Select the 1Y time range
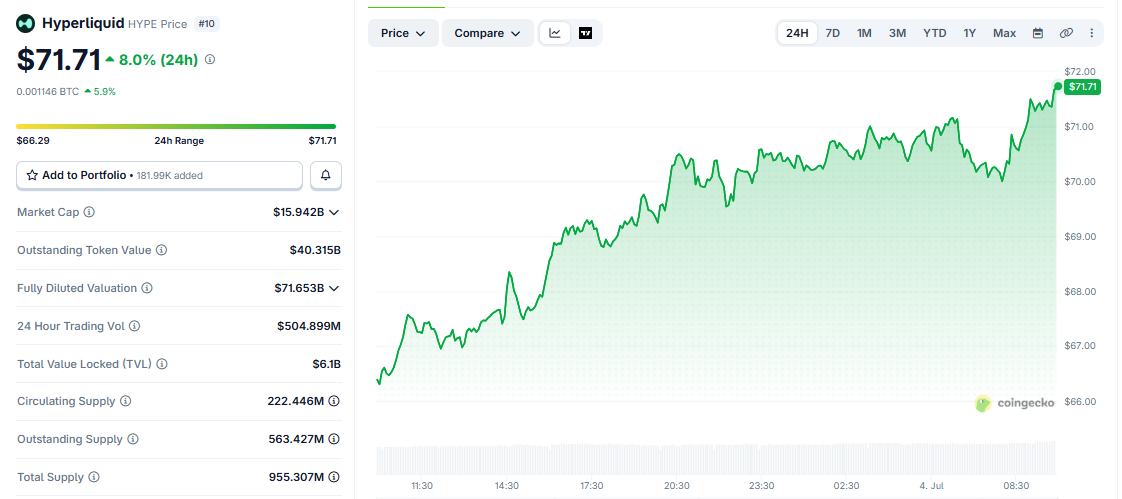The width and height of the screenshot is (1122, 499). coord(970,33)
